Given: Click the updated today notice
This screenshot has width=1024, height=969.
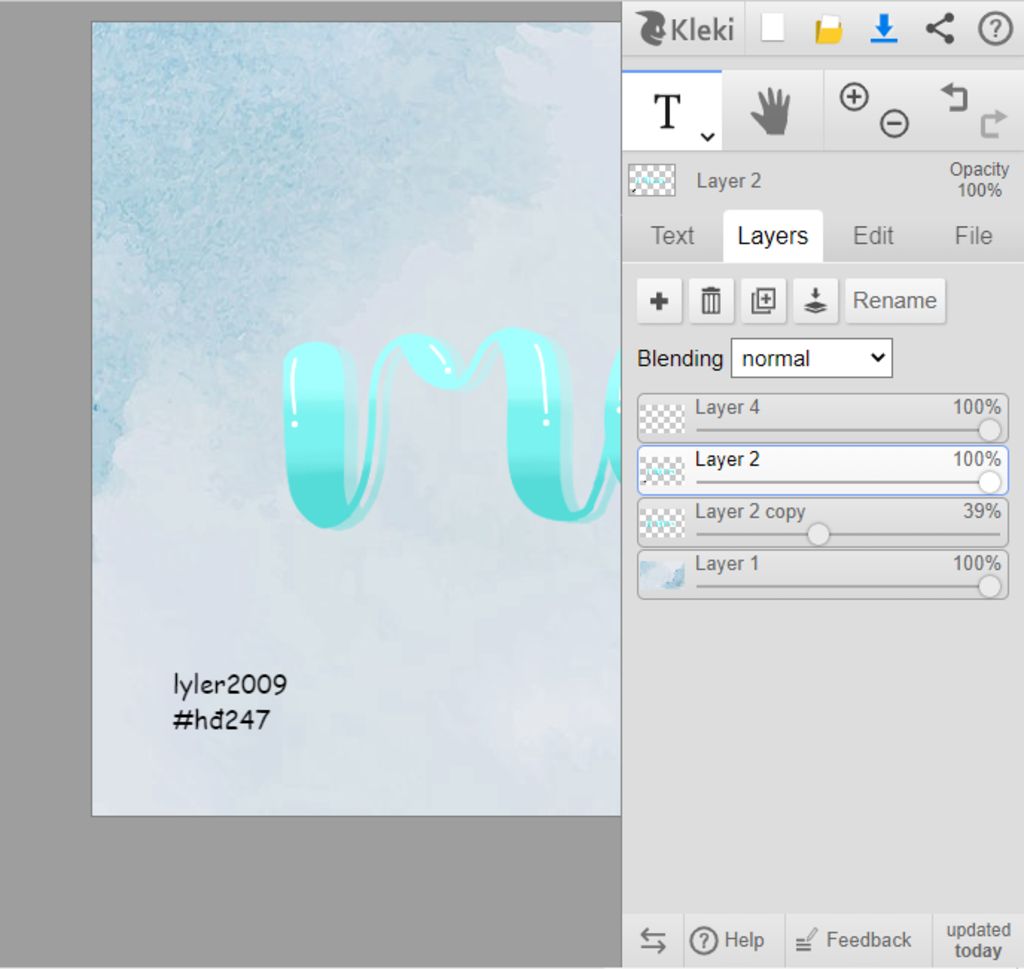Looking at the screenshot, I should pyautogui.click(x=978, y=940).
